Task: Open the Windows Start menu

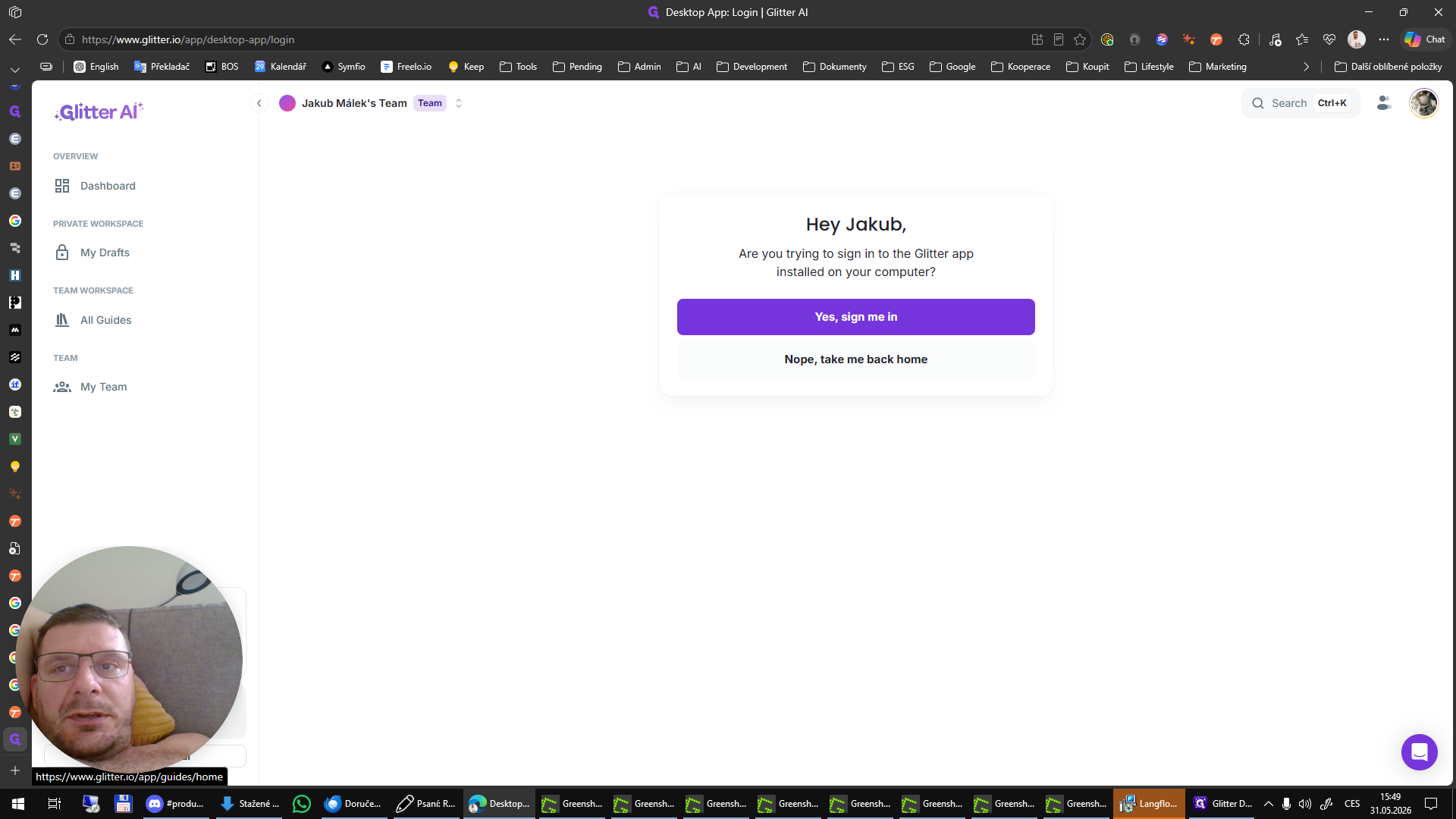Action: pos(18,804)
